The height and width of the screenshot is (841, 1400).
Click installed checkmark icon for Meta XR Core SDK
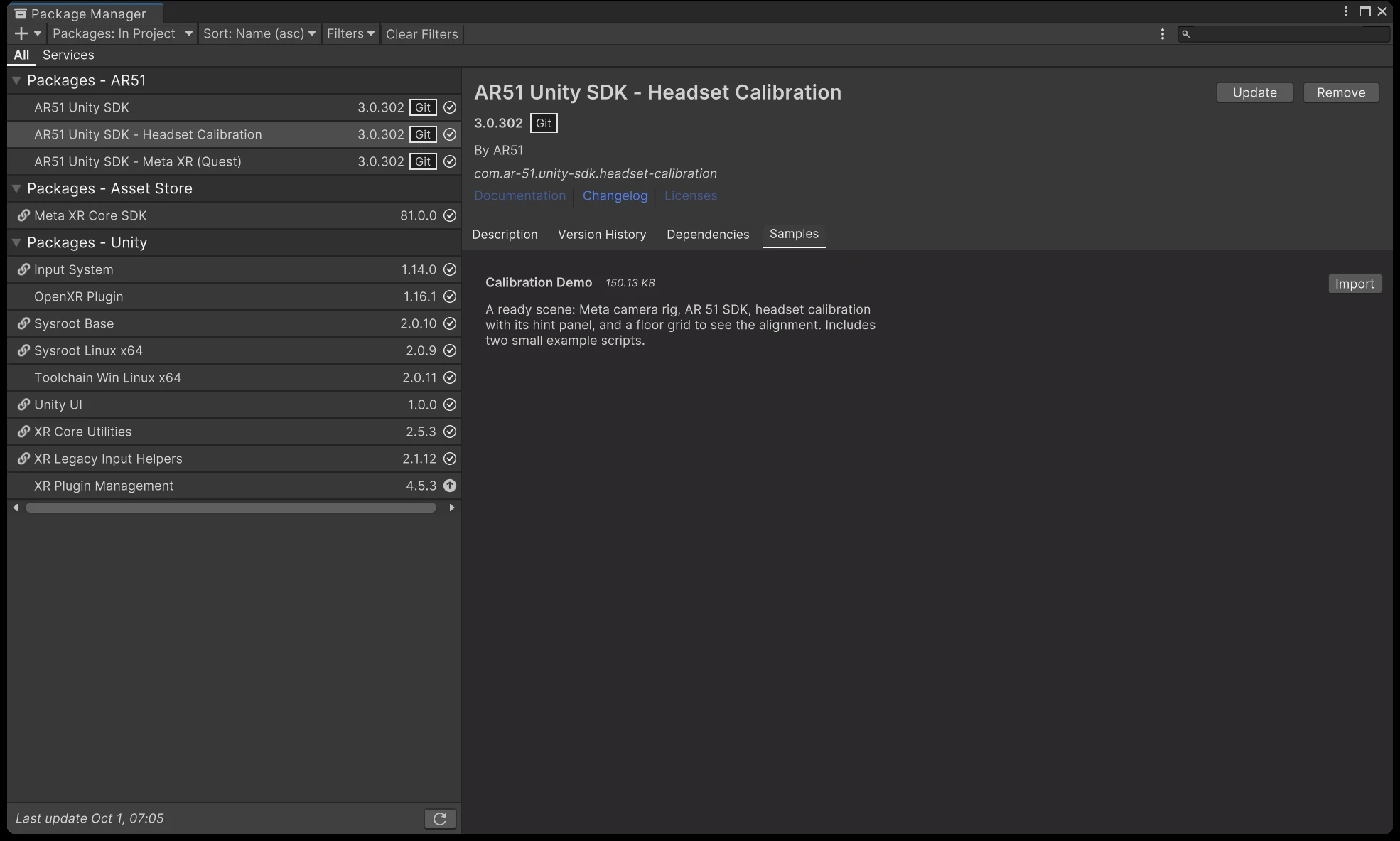pyautogui.click(x=450, y=215)
